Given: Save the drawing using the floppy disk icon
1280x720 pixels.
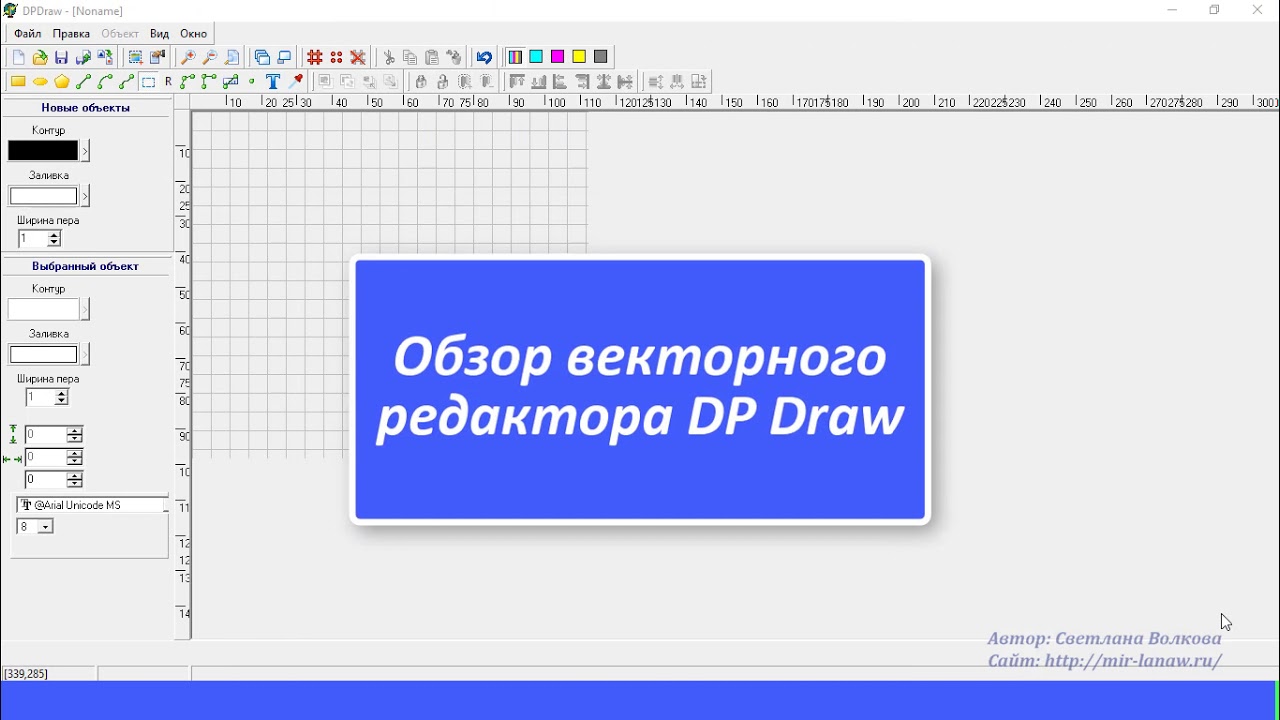Looking at the screenshot, I should tap(62, 58).
